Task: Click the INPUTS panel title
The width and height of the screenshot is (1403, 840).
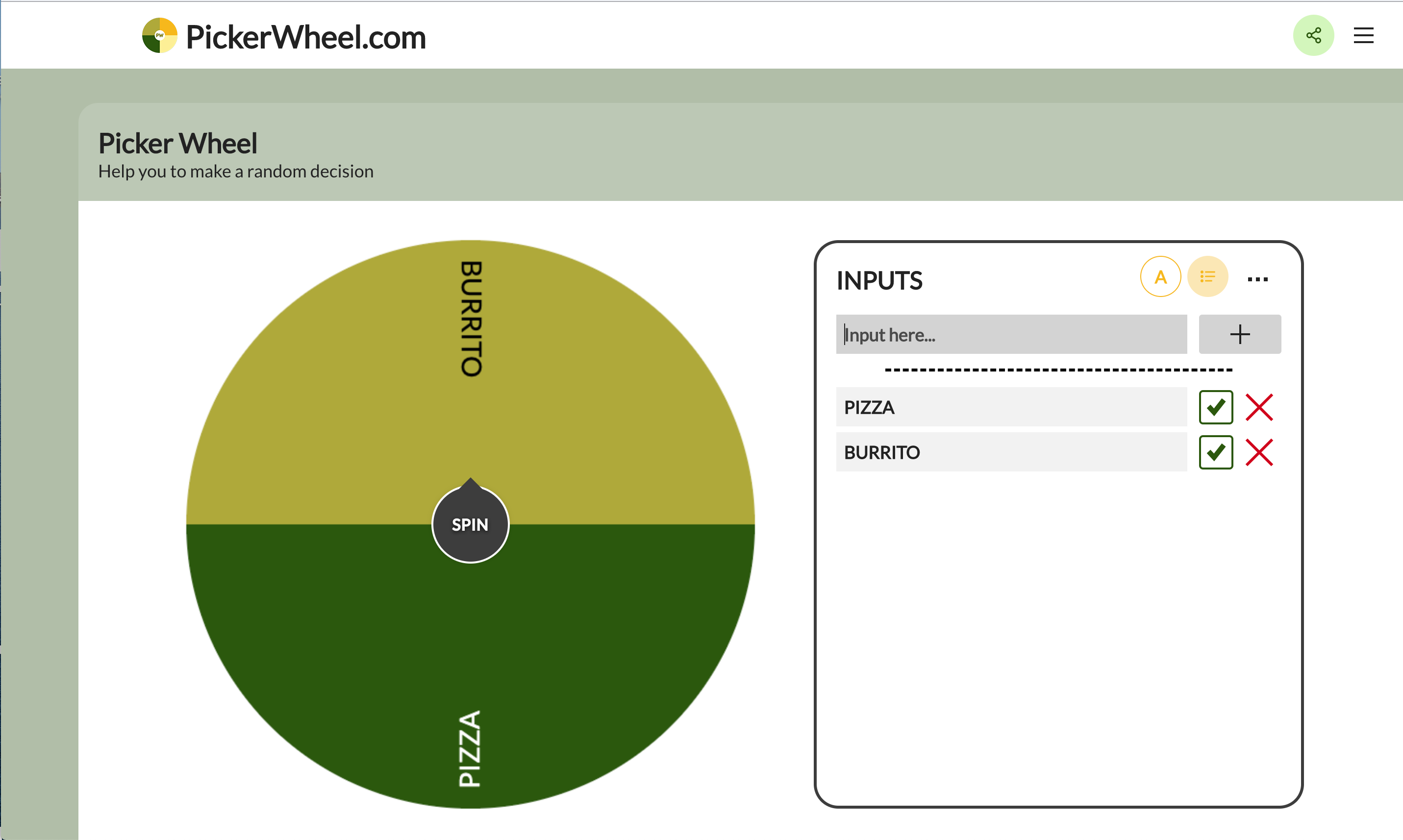Action: point(879,281)
